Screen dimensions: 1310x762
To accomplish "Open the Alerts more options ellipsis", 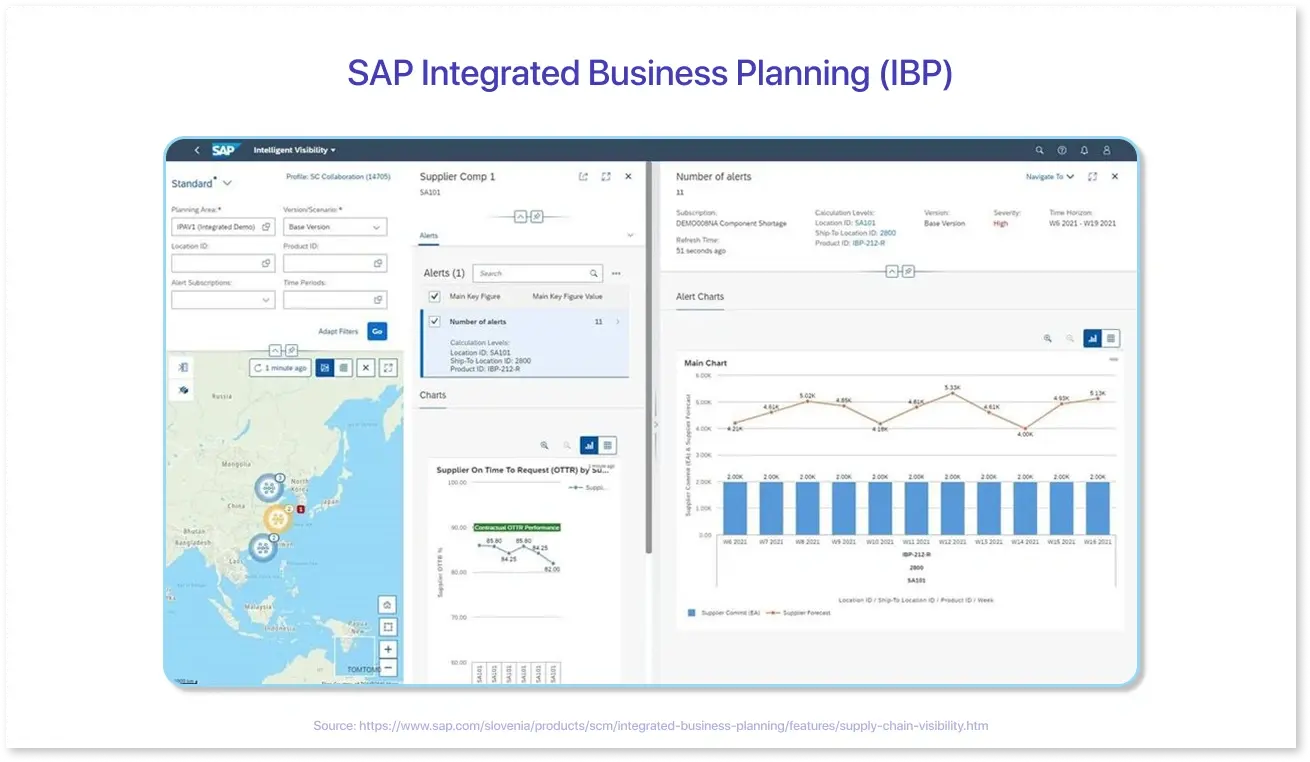I will point(616,273).
